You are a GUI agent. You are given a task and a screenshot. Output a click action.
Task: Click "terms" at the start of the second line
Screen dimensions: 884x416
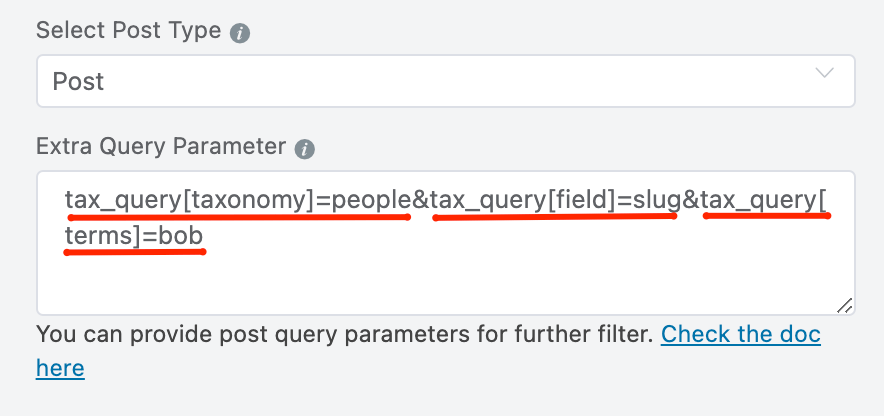coord(98,237)
